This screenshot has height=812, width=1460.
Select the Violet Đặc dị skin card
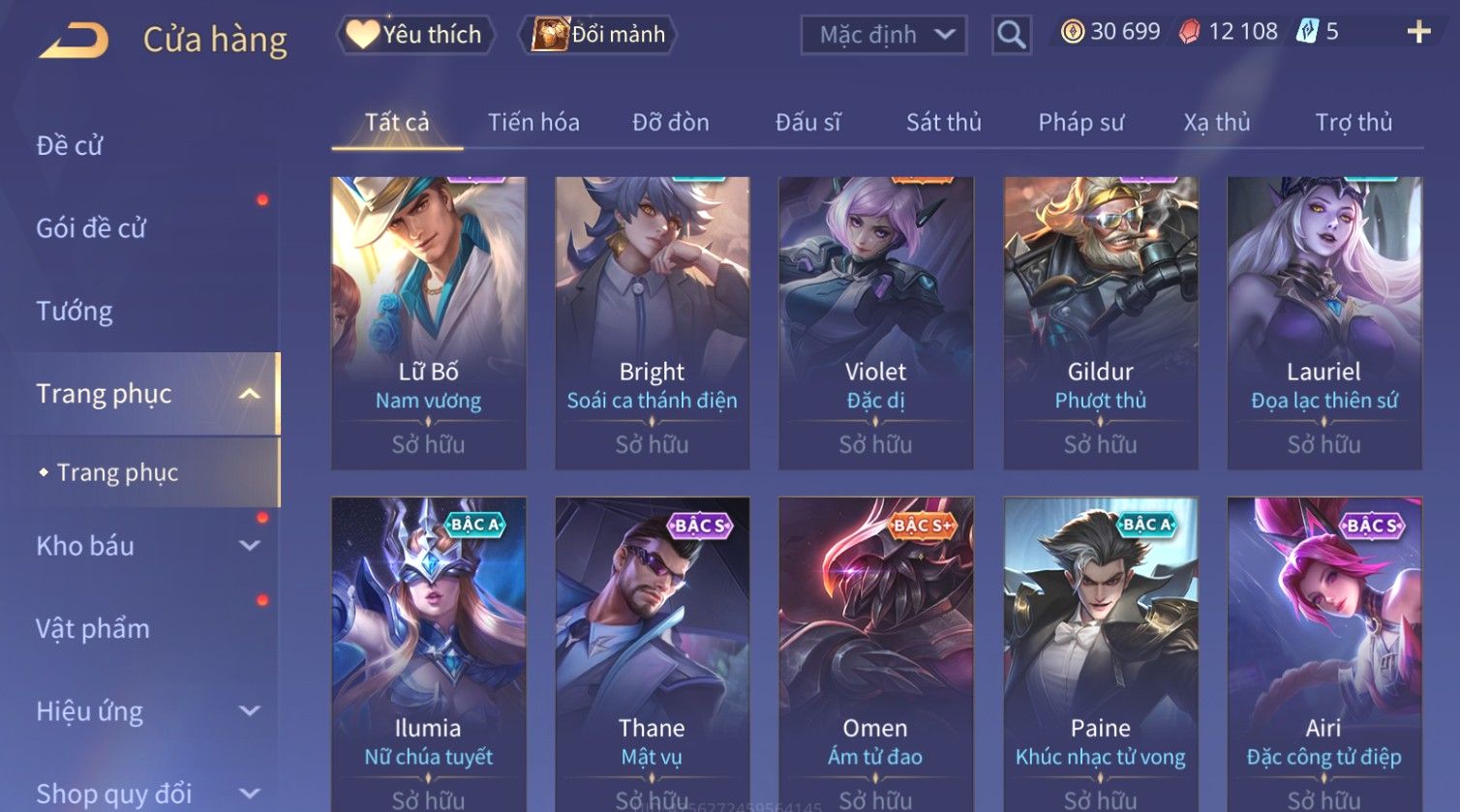point(875,323)
